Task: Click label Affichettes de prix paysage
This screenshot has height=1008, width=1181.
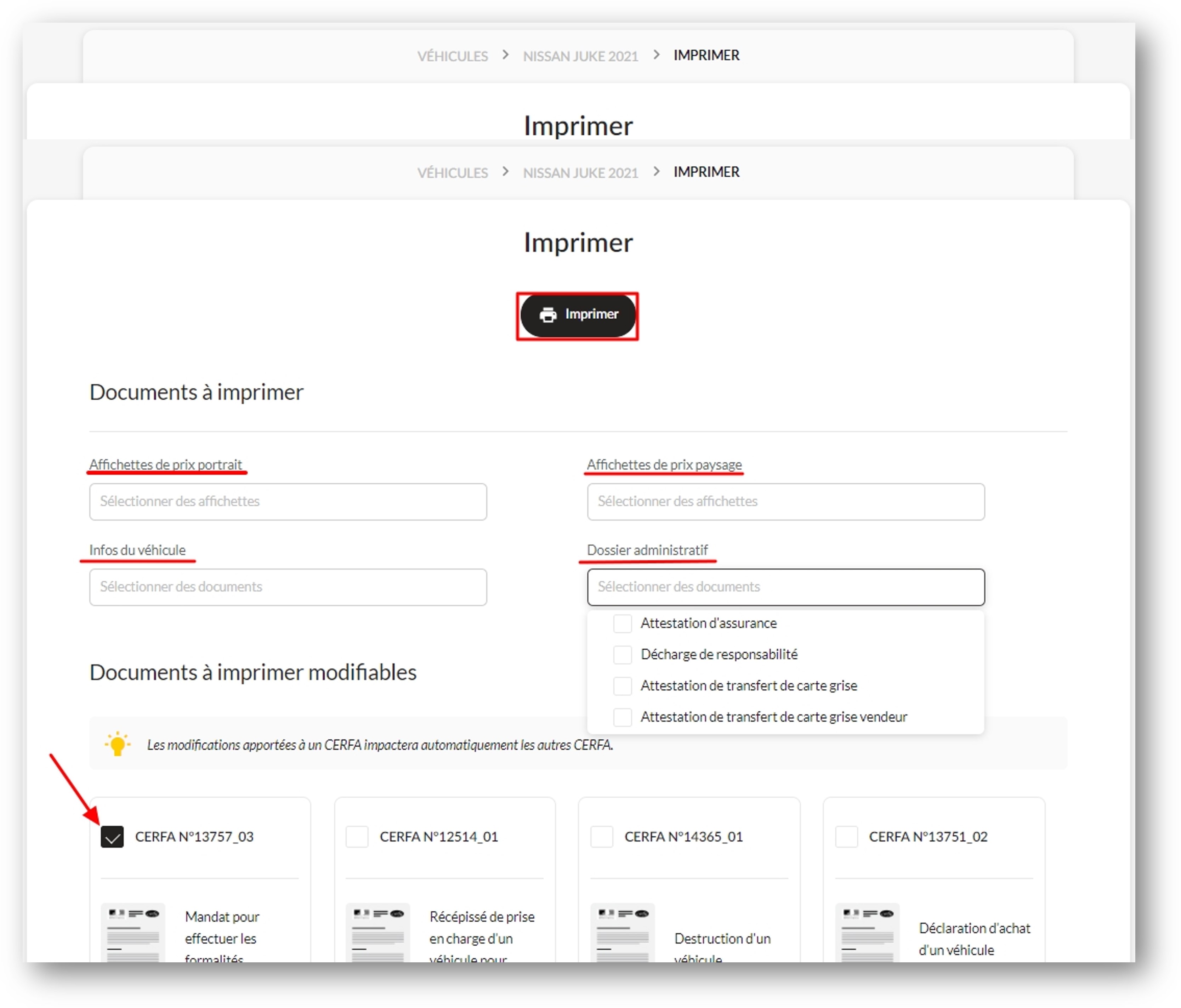Action: 664,465
